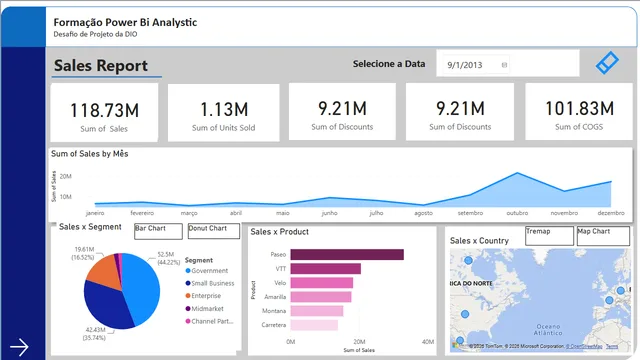Click the outubro peak on the line chart

click(x=517, y=173)
